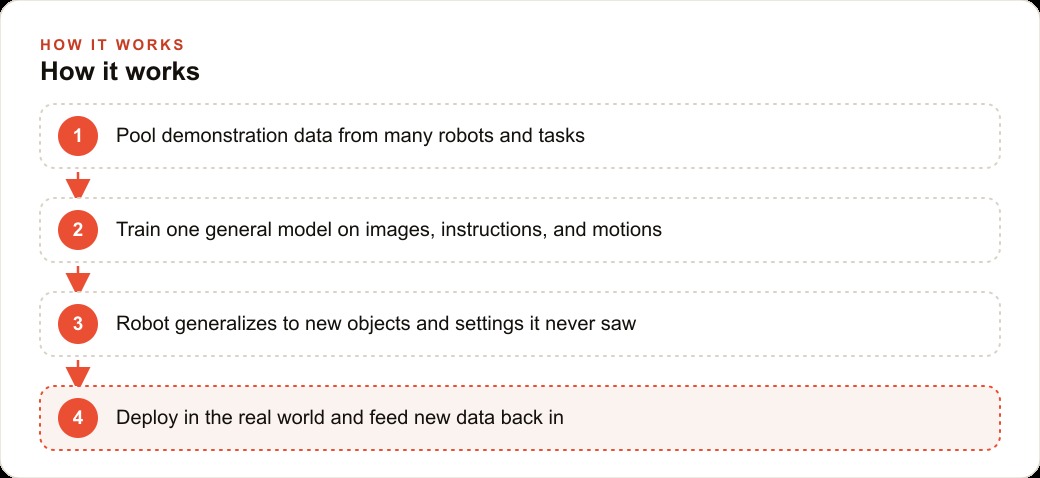
Task: Click the arrow between steps 2 and 3
Action: pyautogui.click(x=78, y=279)
